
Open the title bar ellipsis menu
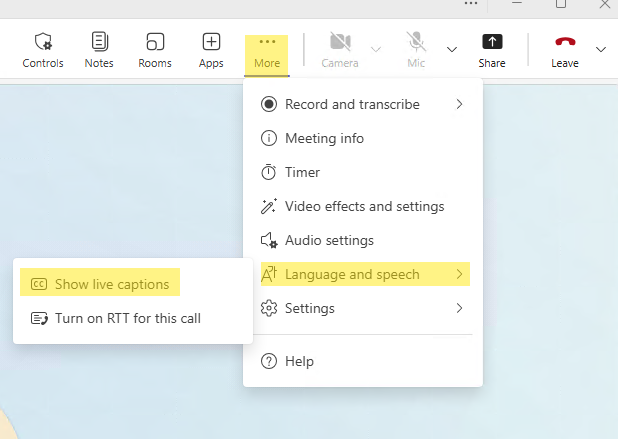[472, 4]
